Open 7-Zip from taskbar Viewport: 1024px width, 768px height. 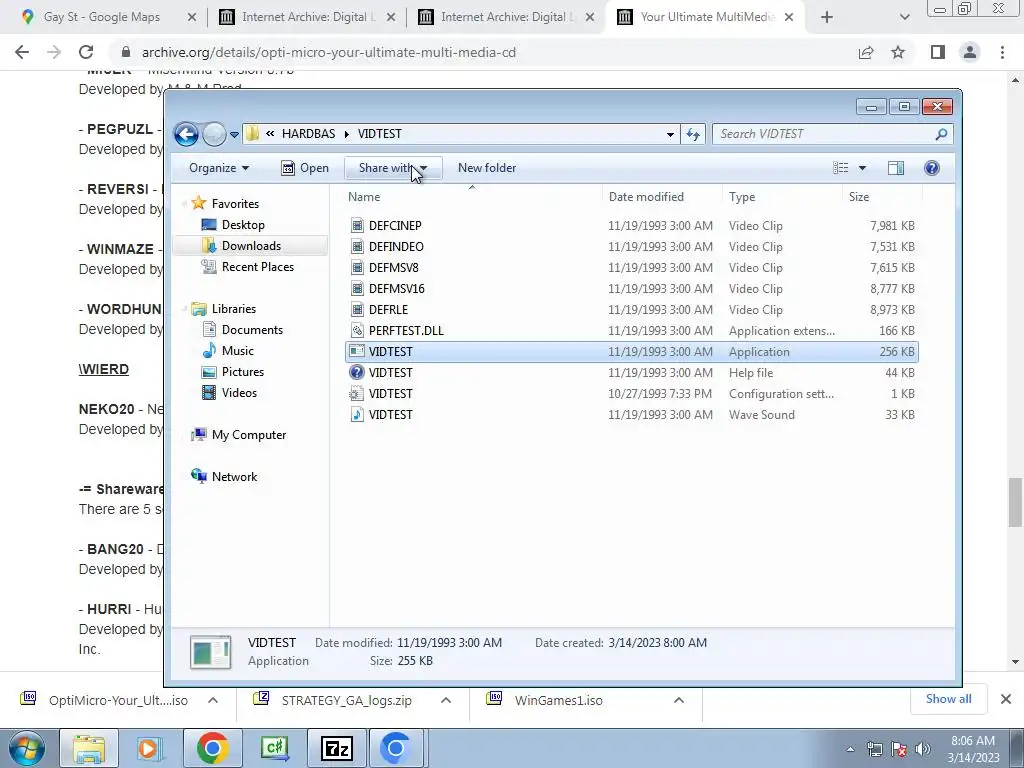tap(337, 748)
